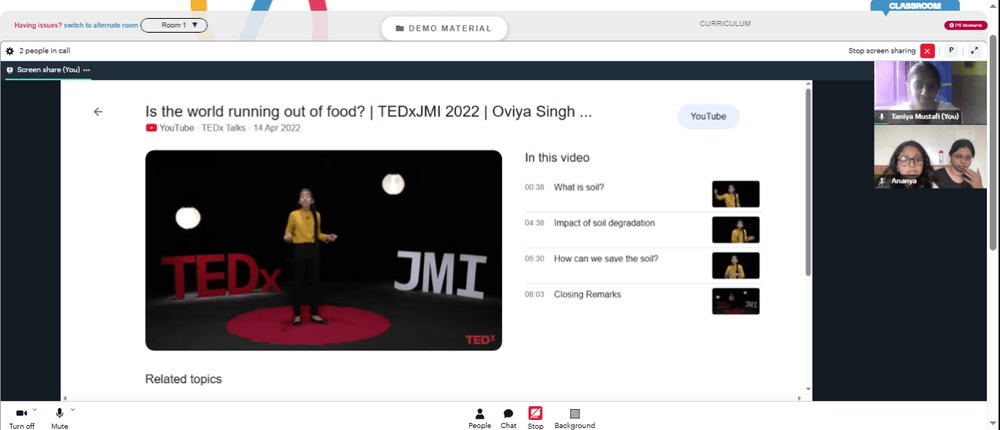The height and width of the screenshot is (430, 1000).
Task: Expand call to fullscreen with arrows icon
Action: (x=974, y=50)
